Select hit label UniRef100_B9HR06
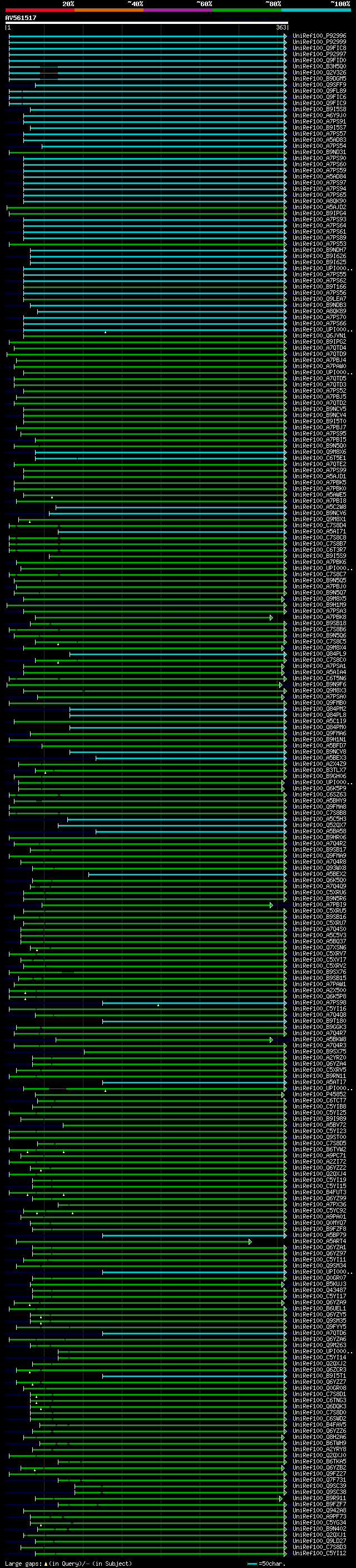Screen dimensions: 356x1568 pyautogui.click(x=319, y=838)
